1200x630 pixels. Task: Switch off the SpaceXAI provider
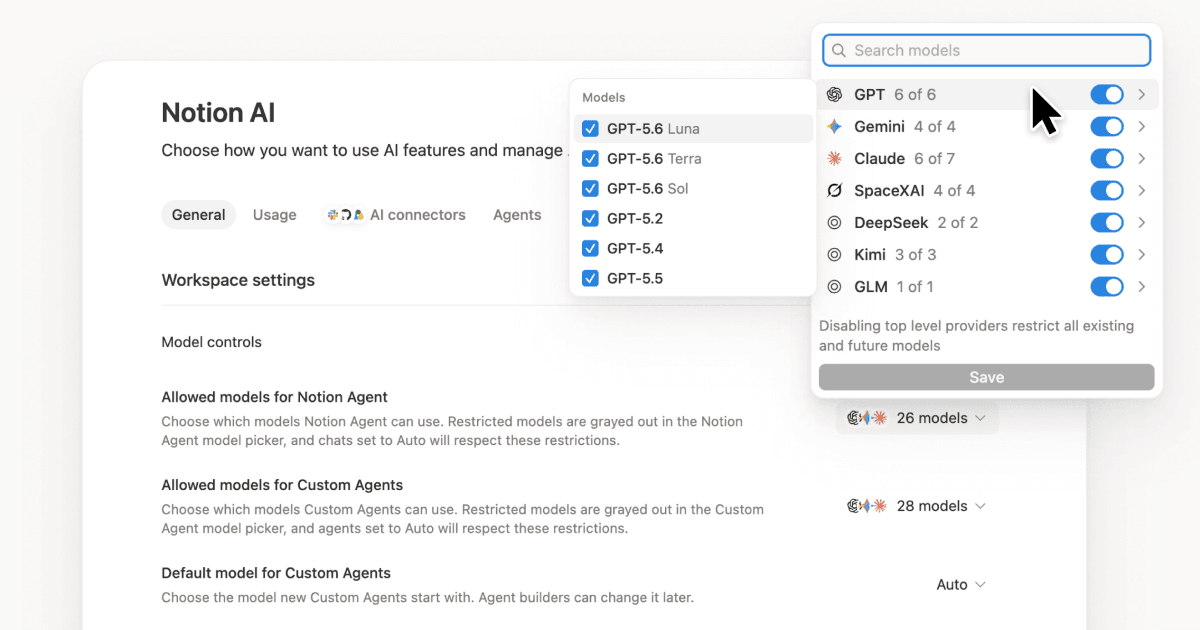click(x=1107, y=191)
